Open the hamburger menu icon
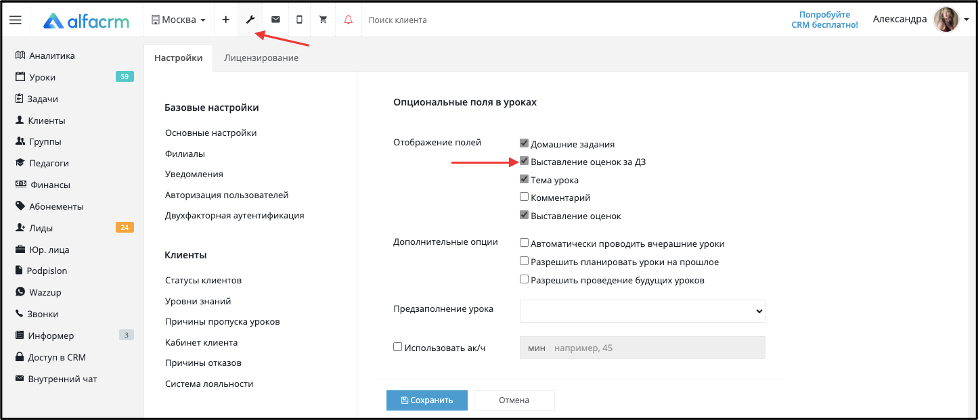Image resolution: width=979 pixels, height=420 pixels. (x=16, y=20)
